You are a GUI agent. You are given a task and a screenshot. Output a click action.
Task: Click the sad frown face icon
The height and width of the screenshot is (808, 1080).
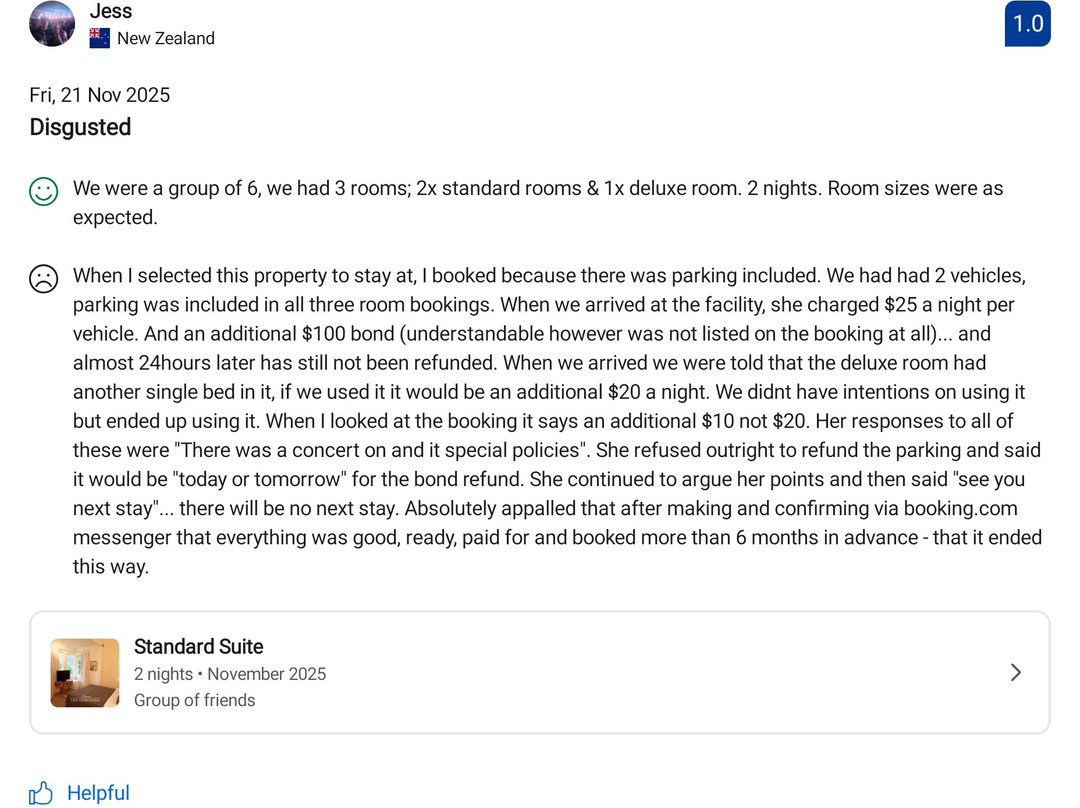[x=43, y=278]
